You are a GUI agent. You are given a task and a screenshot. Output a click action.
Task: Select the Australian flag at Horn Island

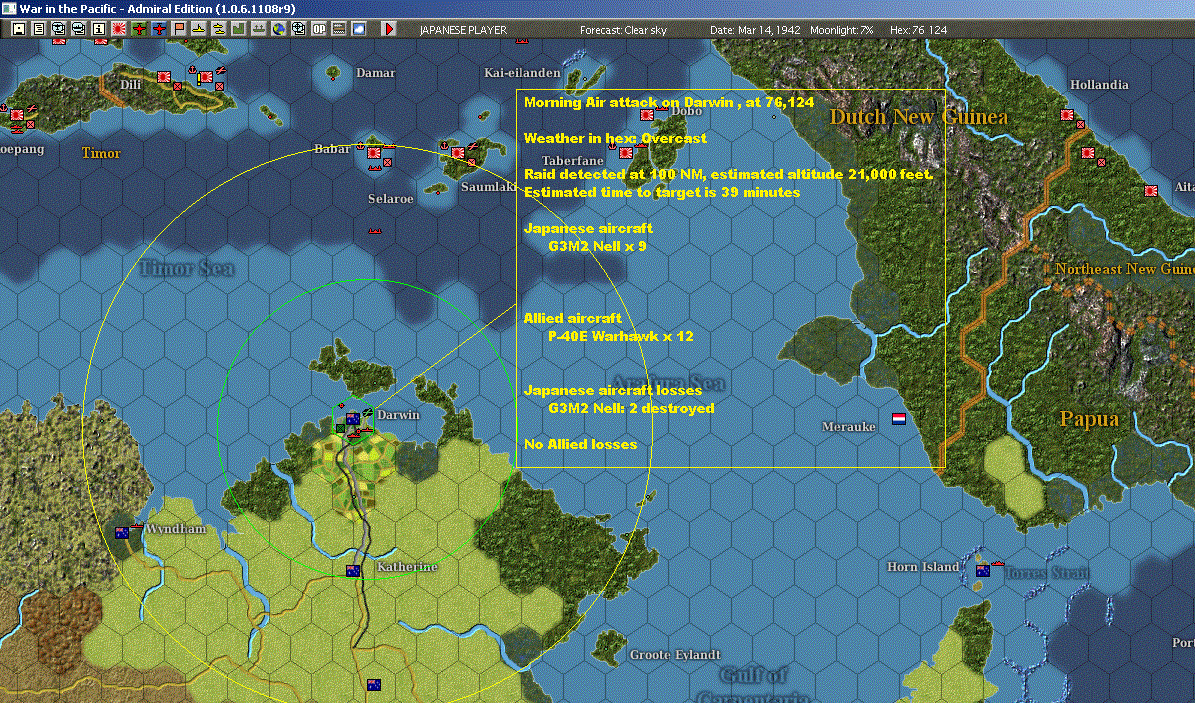[x=983, y=570]
